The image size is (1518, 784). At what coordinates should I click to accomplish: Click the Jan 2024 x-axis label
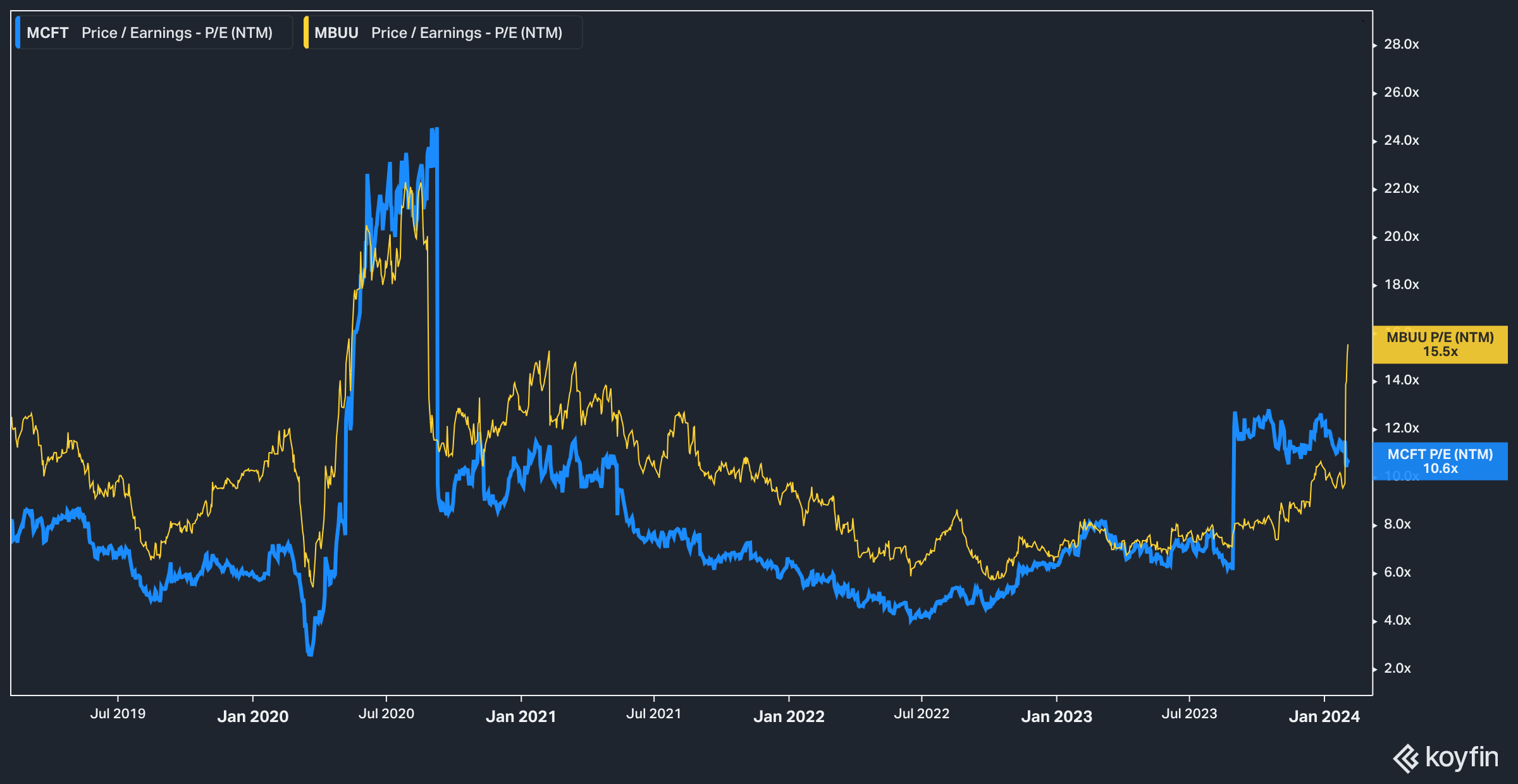click(1324, 716)
